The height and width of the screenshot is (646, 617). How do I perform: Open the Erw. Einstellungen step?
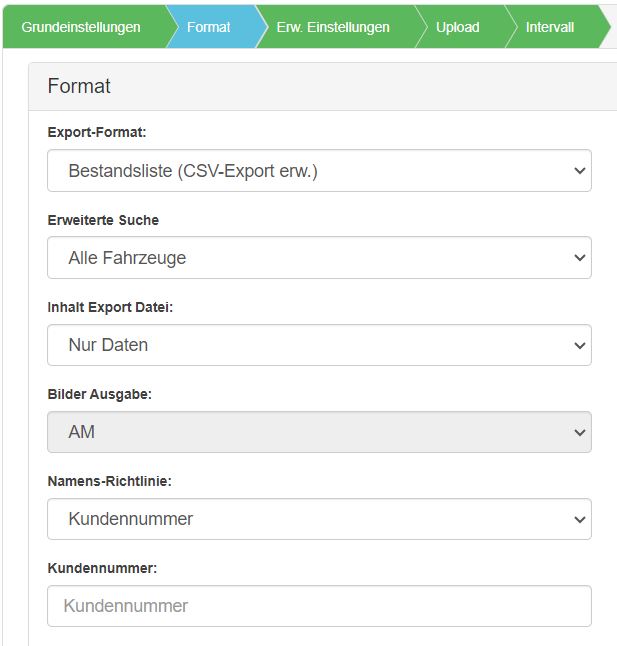pos(333,27)
